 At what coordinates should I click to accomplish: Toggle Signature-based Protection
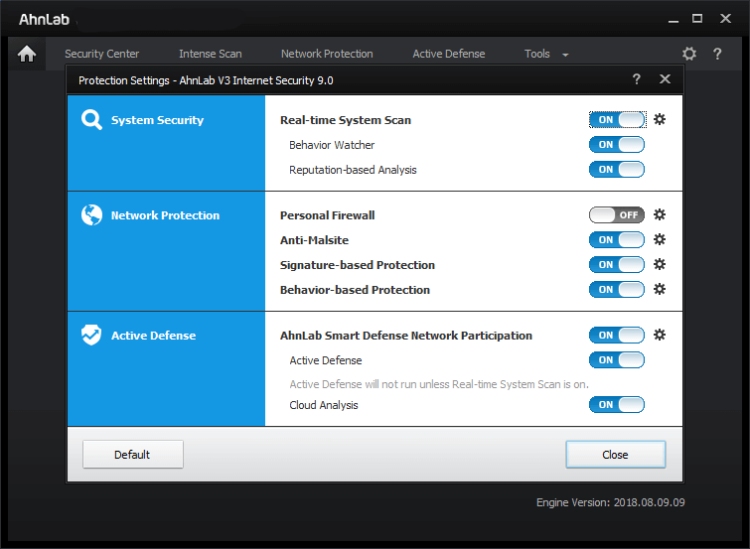617,264
